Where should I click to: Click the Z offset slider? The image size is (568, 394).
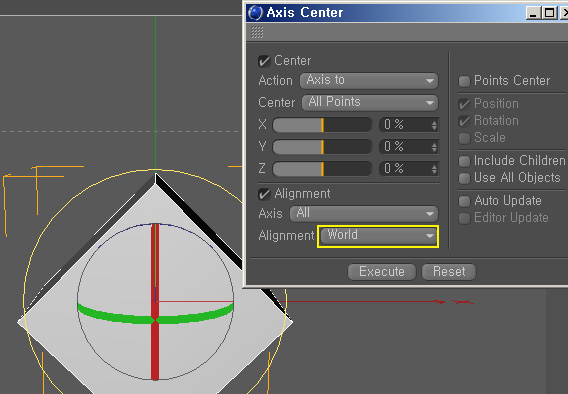(x=322, y=169)
